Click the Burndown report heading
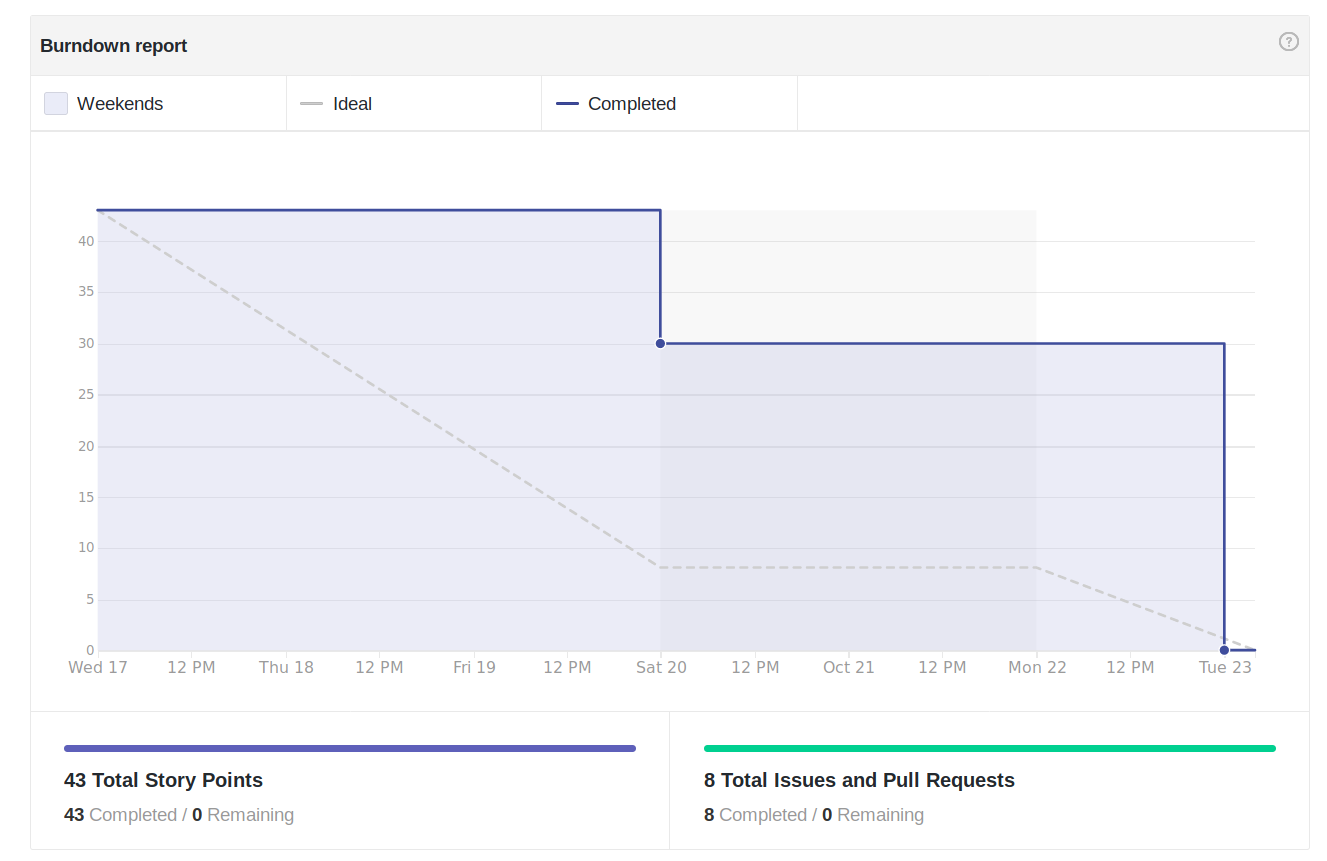 [x=114, y=46]
